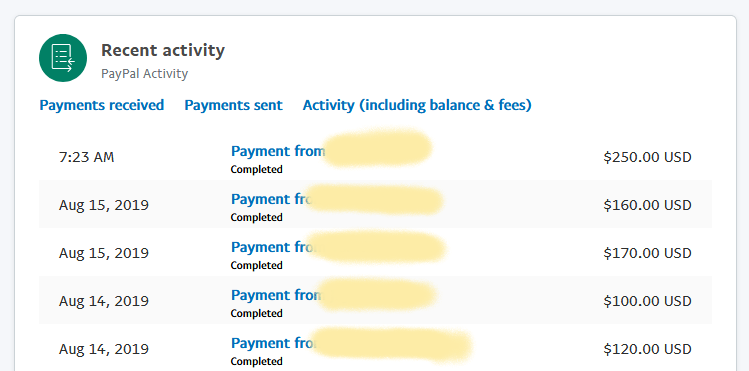
Task: Click Completed status of the $120.00 payment
Action: pyautogui.click(x=257, y=361)
